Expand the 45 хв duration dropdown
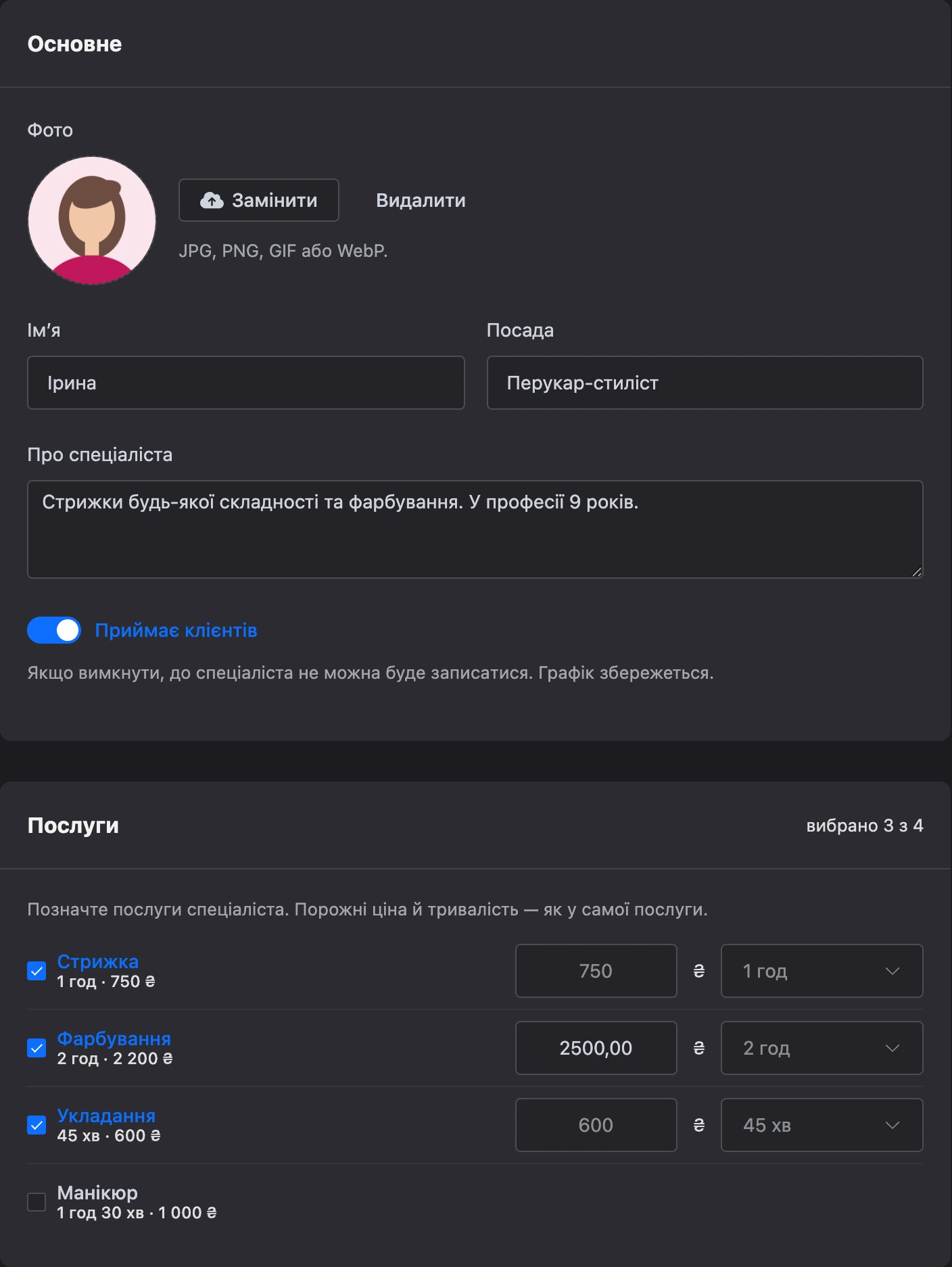Image resolution: width=952 pixels, height=1267 pixels. (x=822, y=1125)
